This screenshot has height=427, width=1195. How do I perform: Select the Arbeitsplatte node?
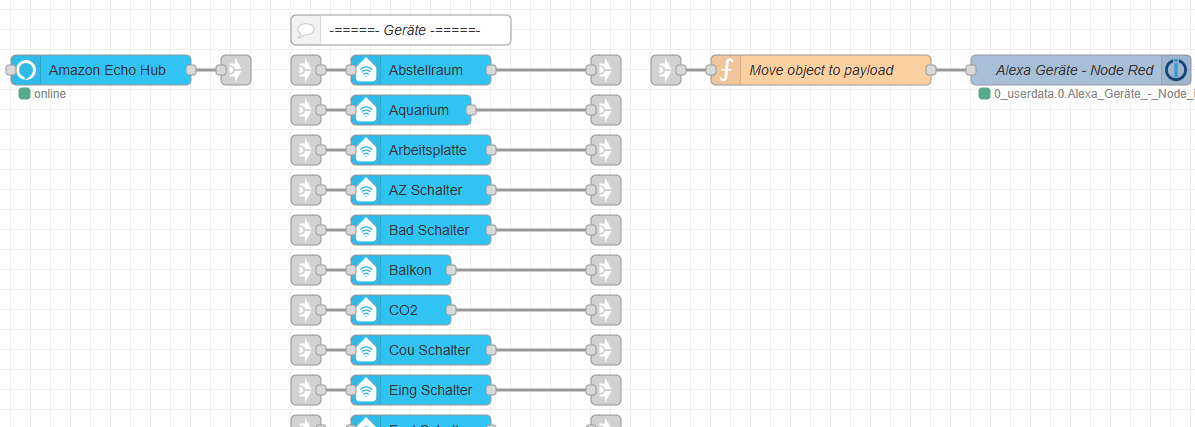click(x=421, y=150)
